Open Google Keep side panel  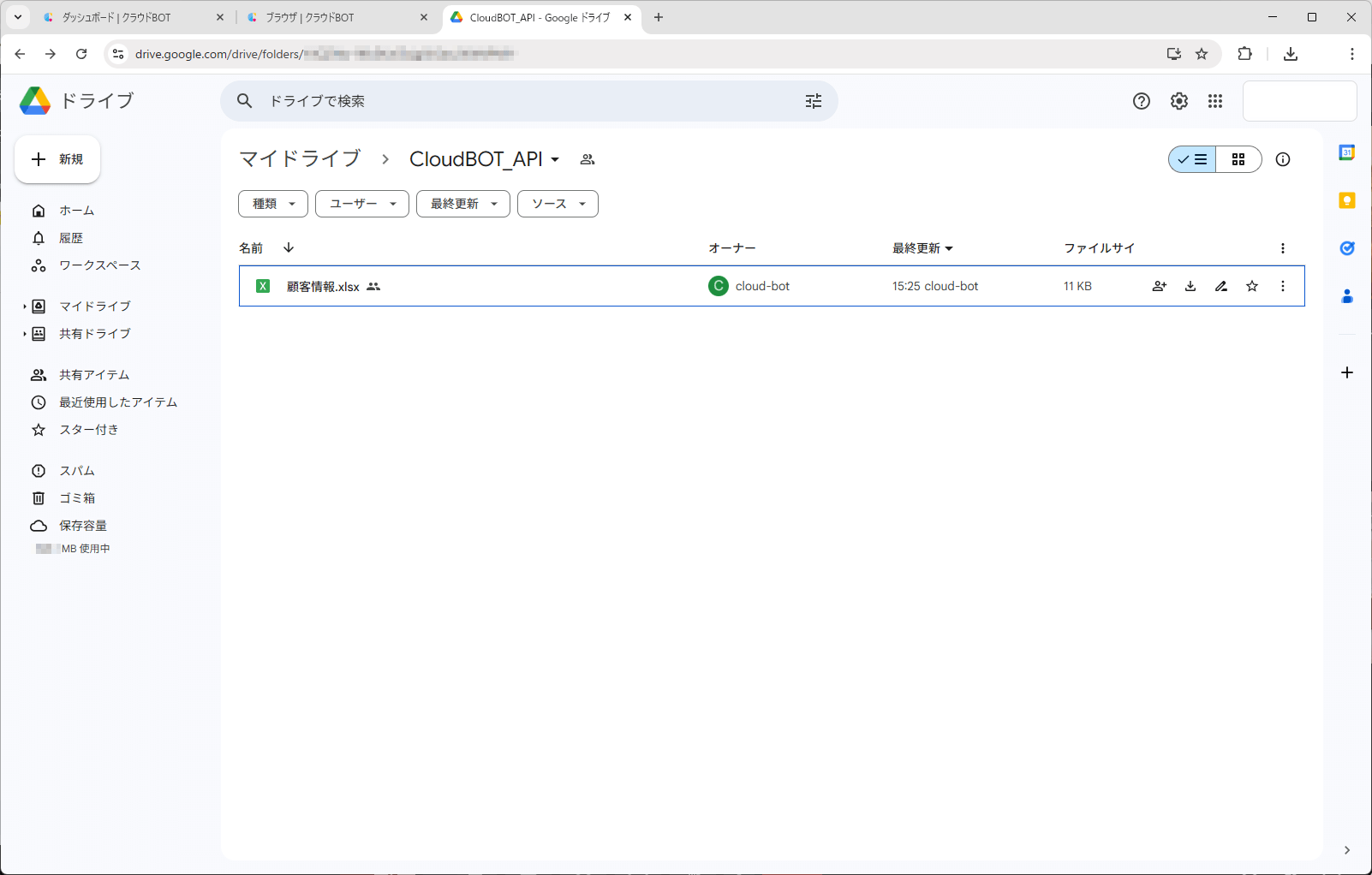[x=1347, y=200]
